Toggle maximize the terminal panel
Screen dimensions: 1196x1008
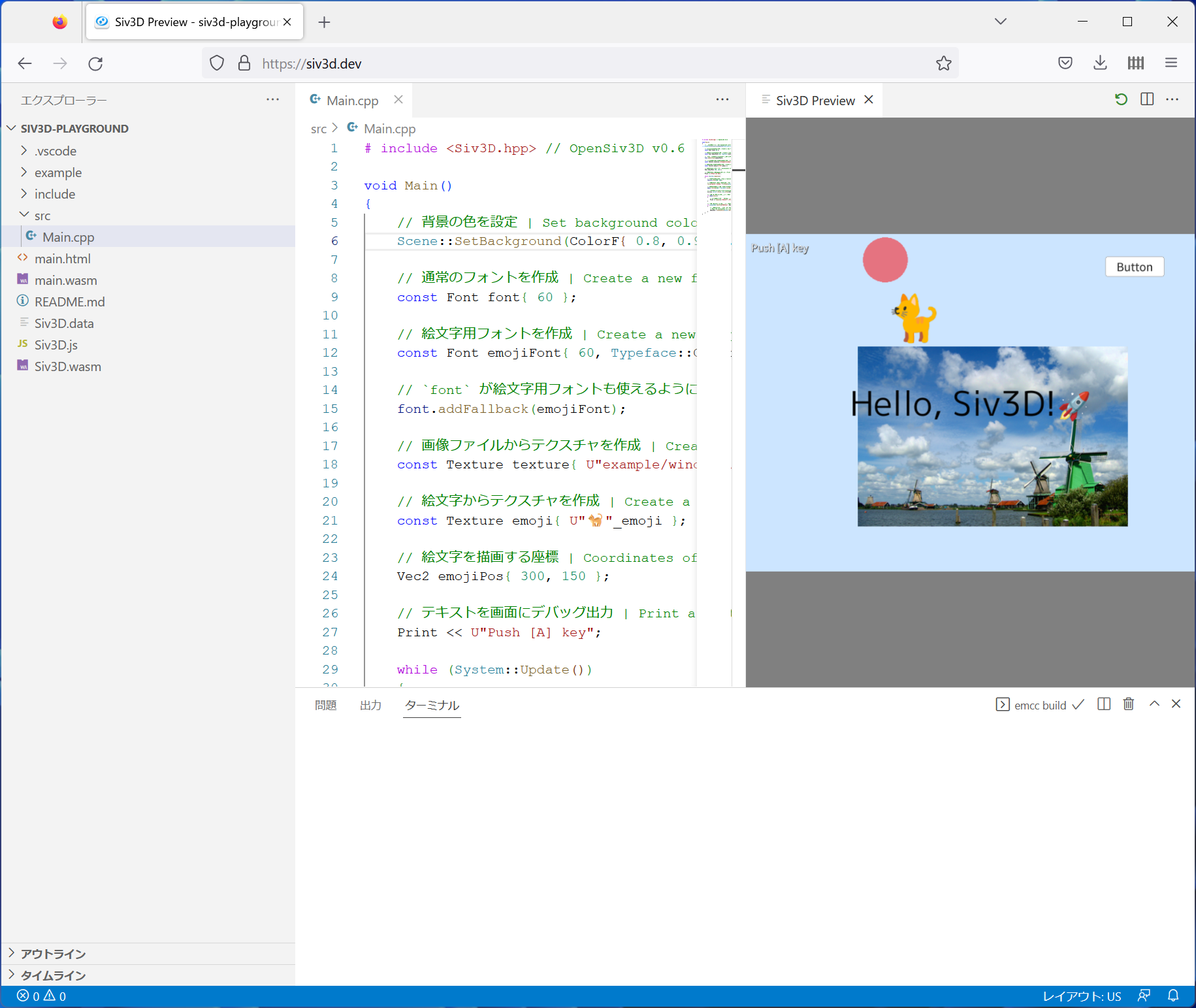(x=1154, y=704)
